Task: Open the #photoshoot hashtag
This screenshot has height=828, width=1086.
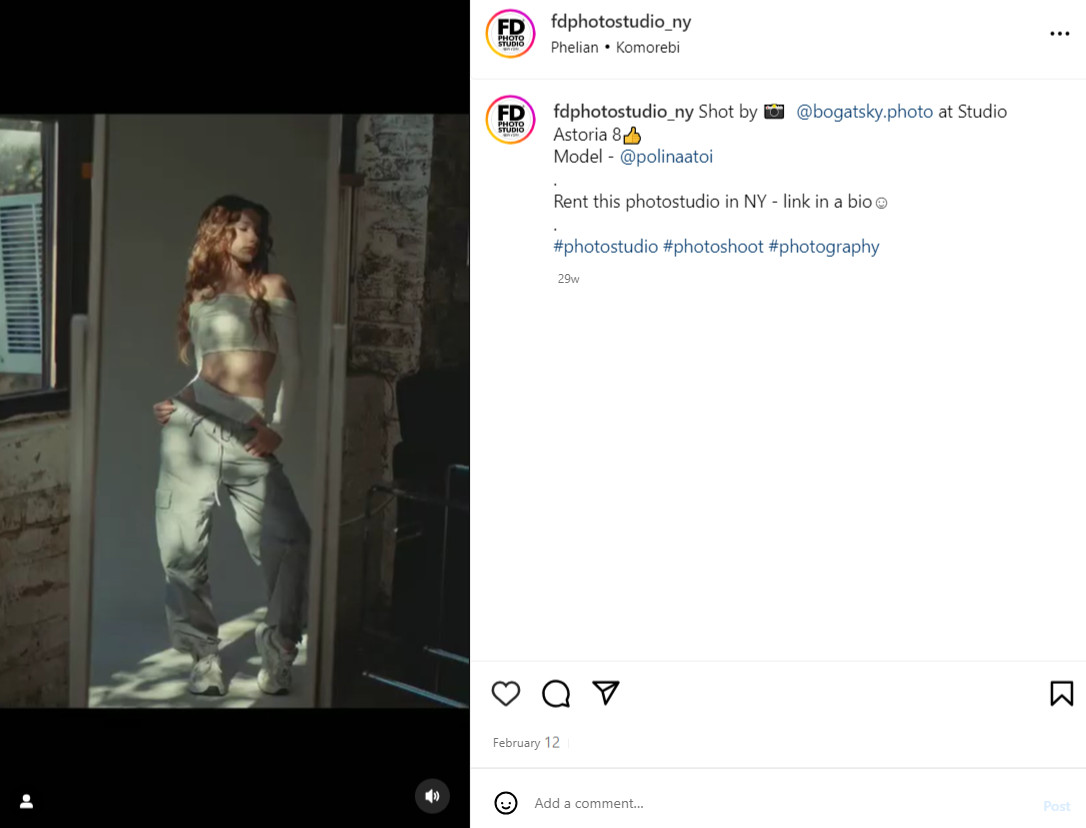Action: [713, 247]
